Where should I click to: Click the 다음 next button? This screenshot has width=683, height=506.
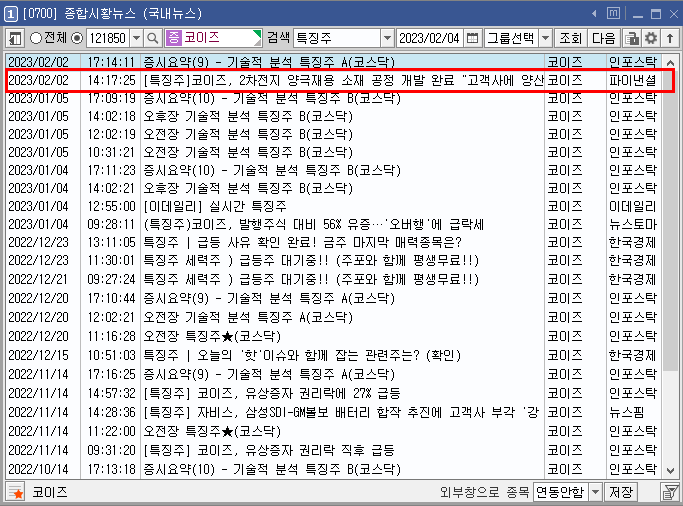[x=604, y=38]
